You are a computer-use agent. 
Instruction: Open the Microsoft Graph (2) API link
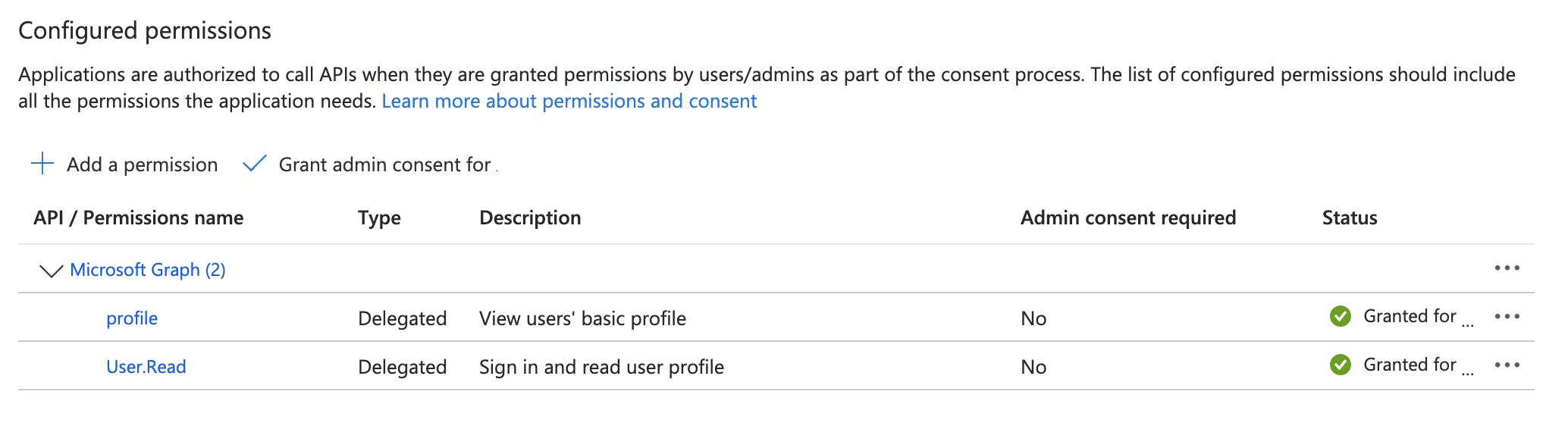(148, 270)
